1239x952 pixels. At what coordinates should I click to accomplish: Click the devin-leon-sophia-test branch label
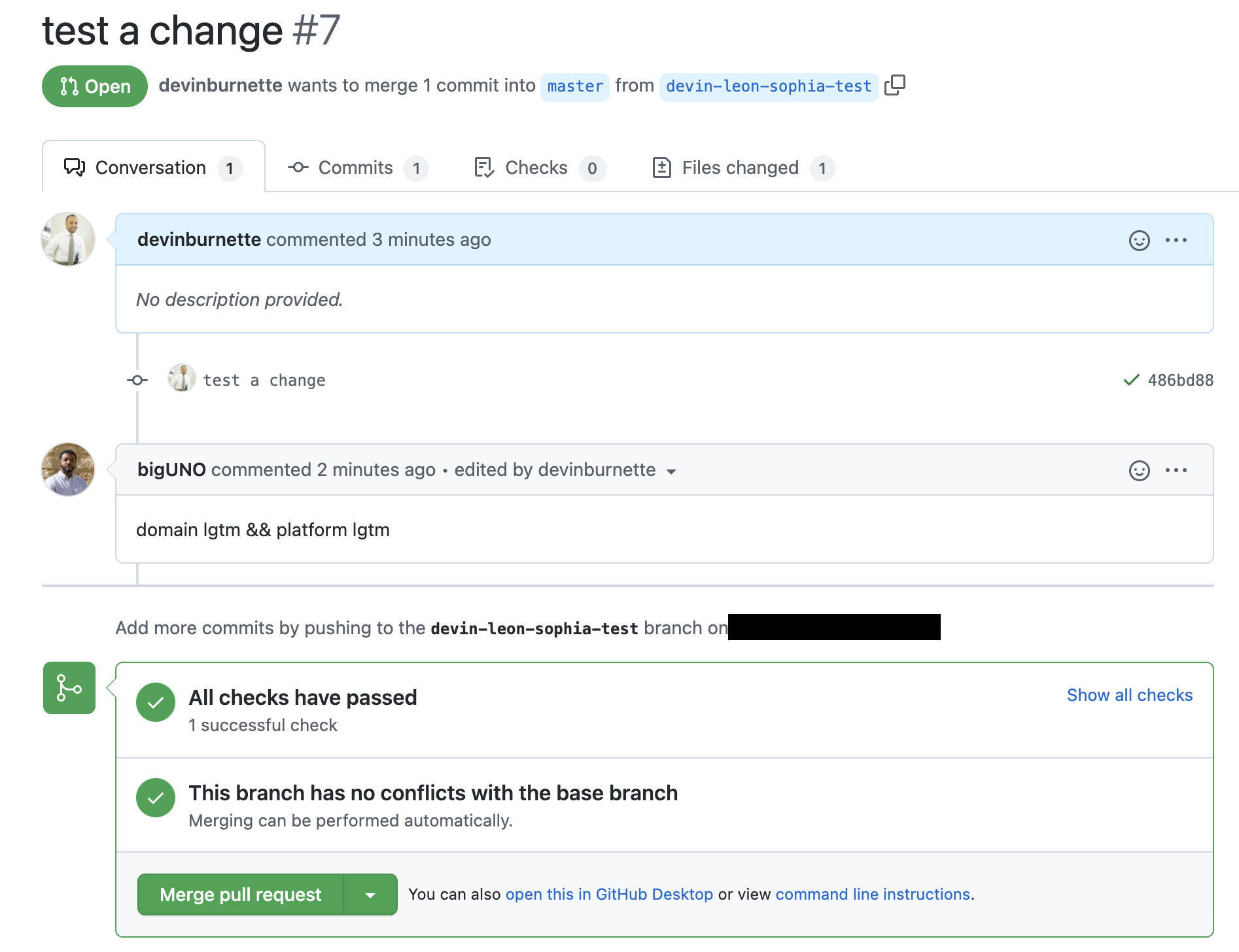tap(767, 86)
